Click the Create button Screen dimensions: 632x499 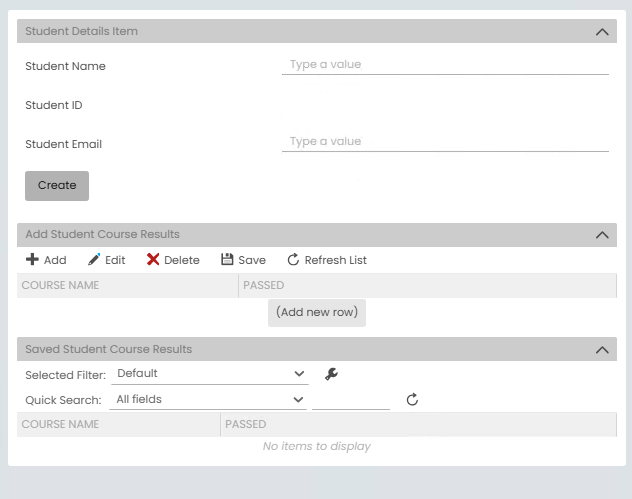point(57,186)
